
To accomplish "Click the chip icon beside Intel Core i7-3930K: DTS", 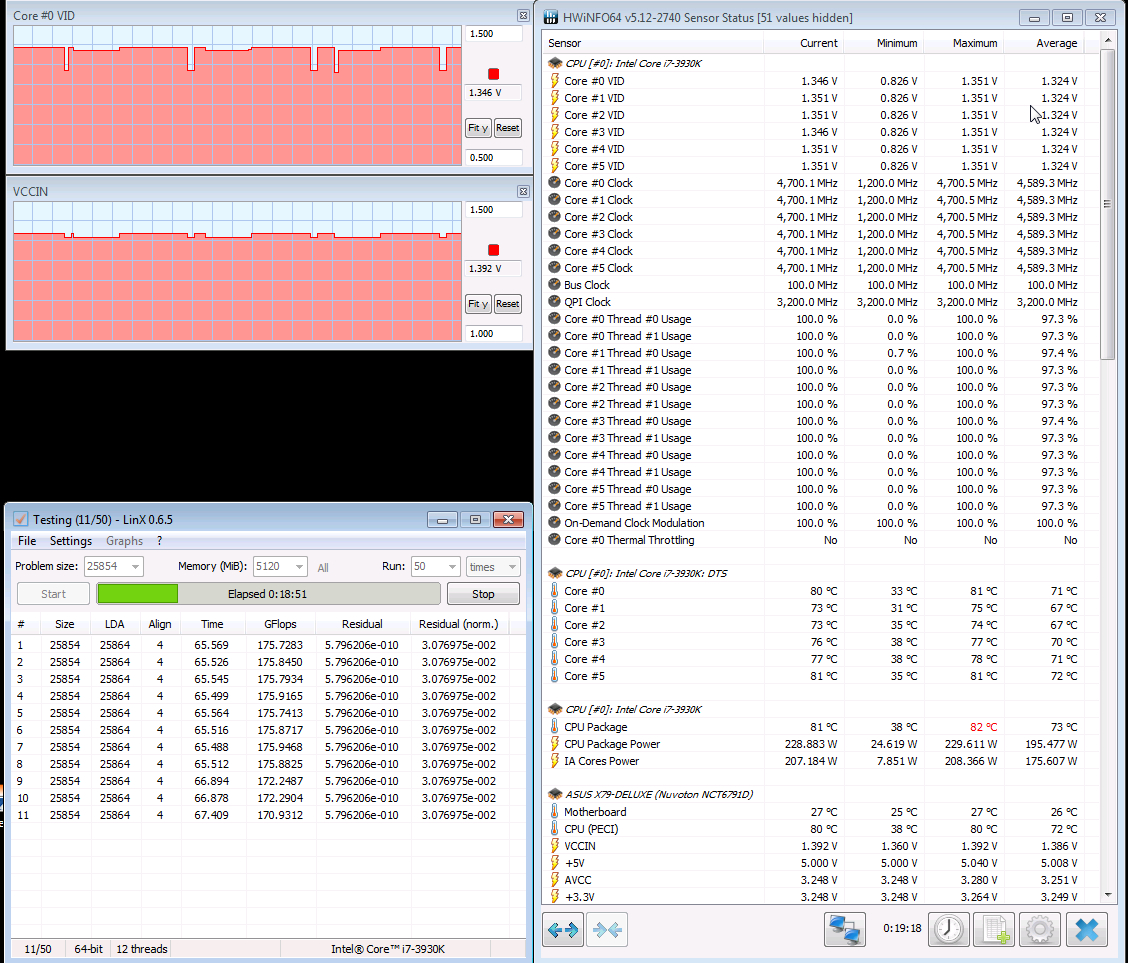I will click(x=555, y=573).
